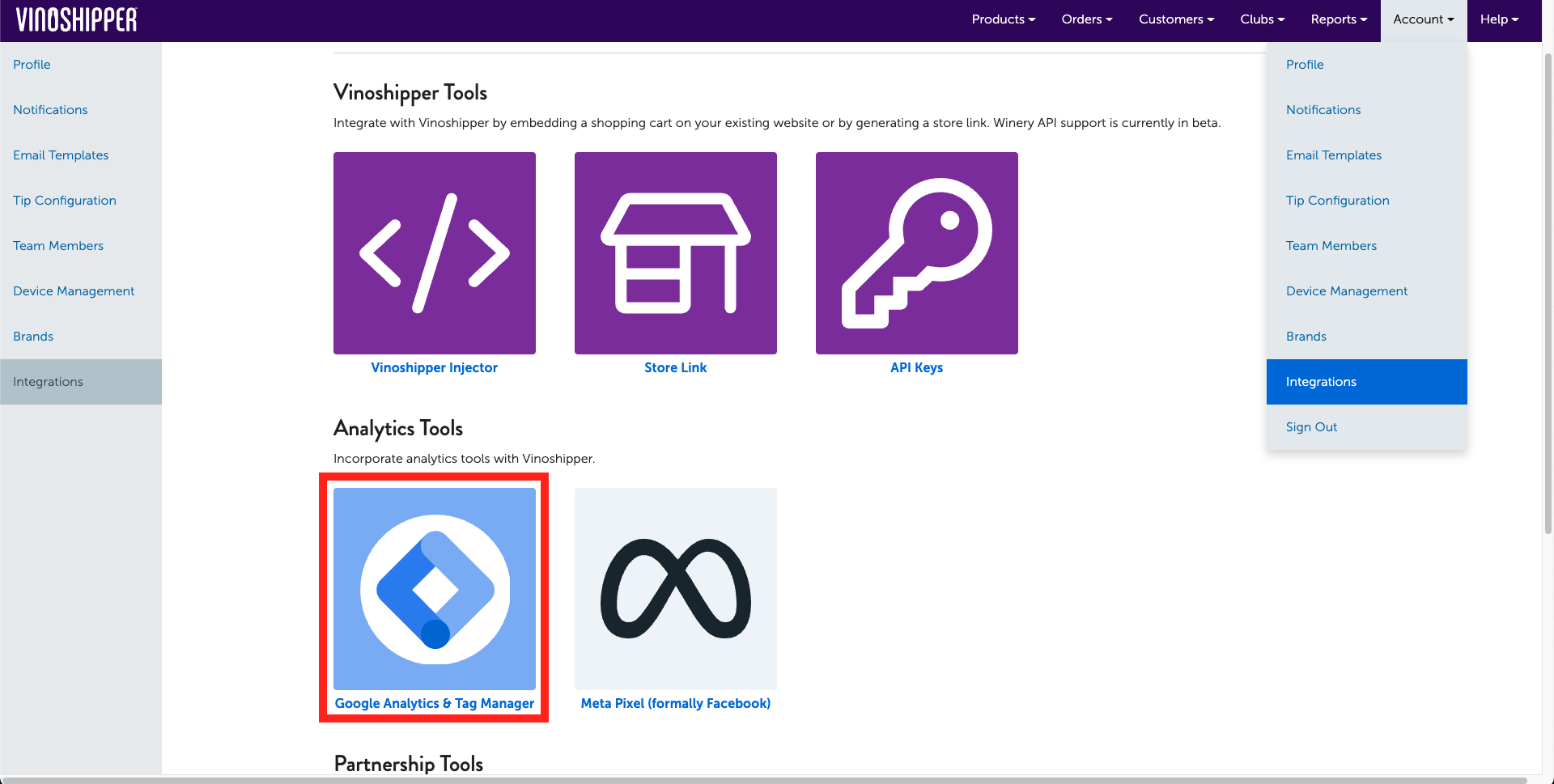Open Team Members in the left sidebar
Viewport: 1554px width, 784px height.
[81, 246]
